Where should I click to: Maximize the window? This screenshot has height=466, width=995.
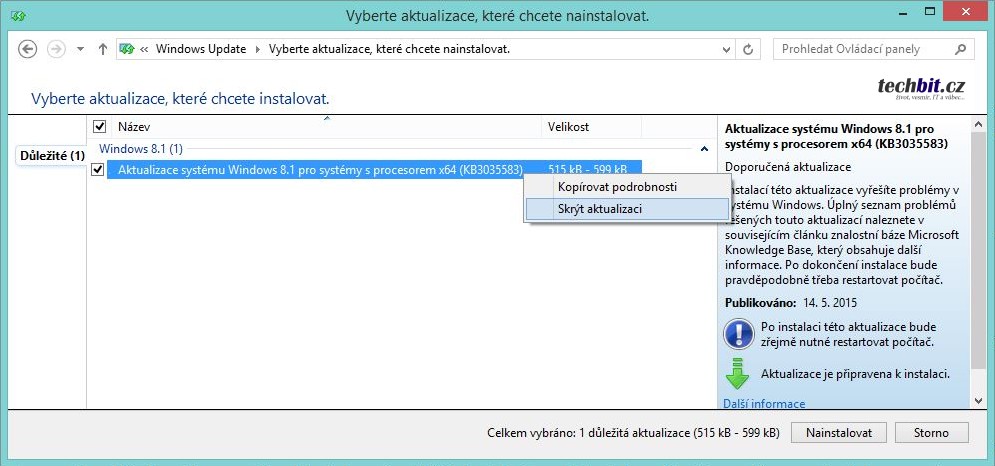930,11
